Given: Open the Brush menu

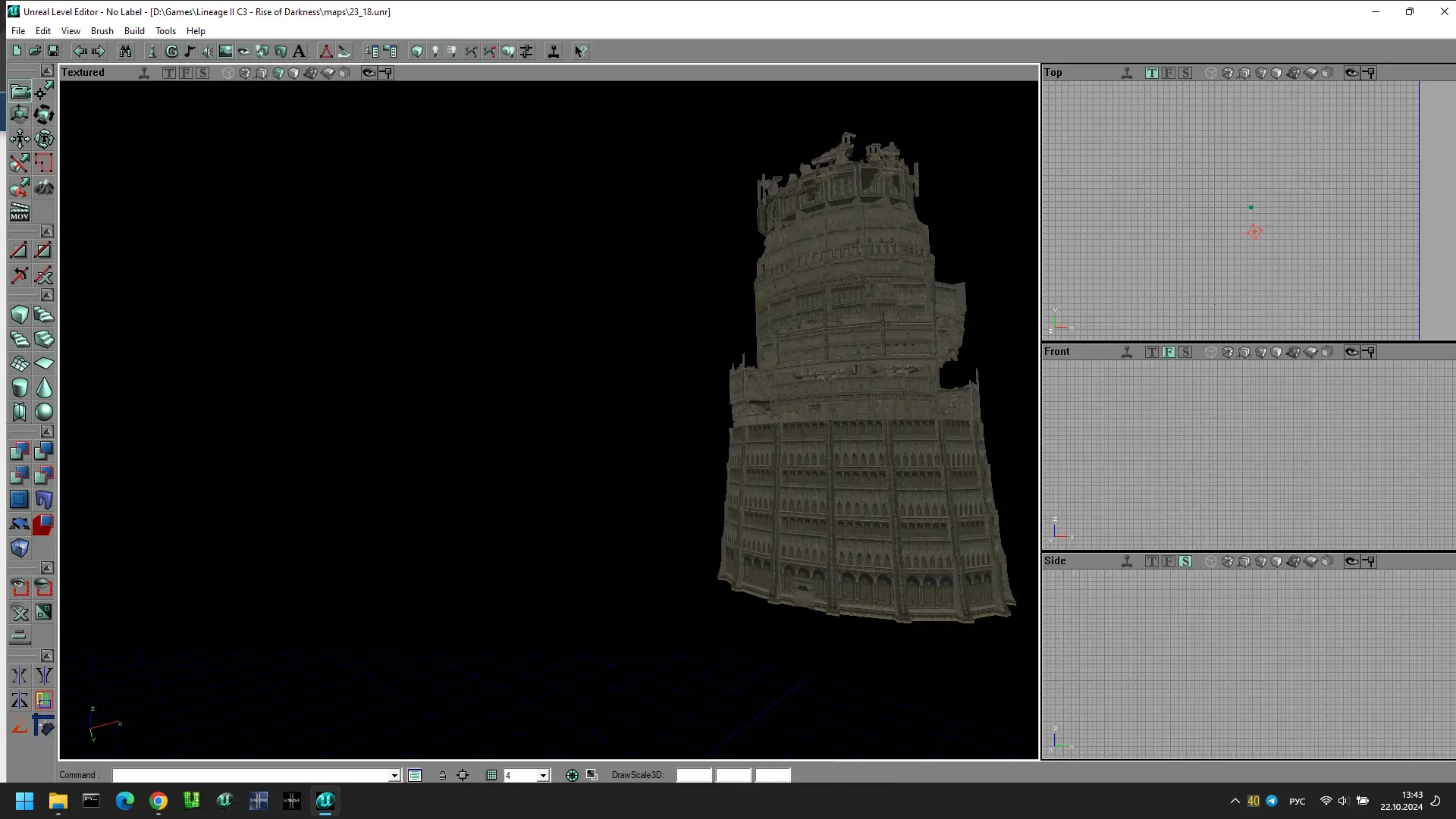Looking at the screenshot, I should (102, 31).
